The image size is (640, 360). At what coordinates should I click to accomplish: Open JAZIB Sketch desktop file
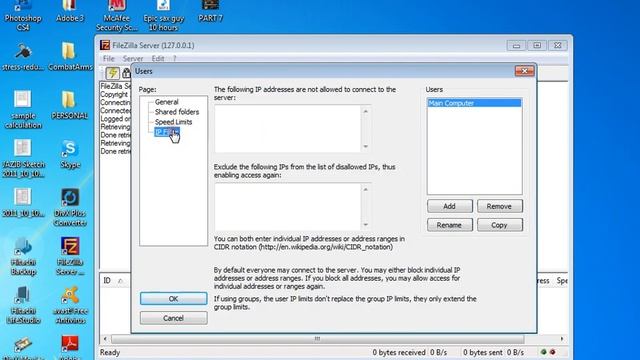click(23, 158)
